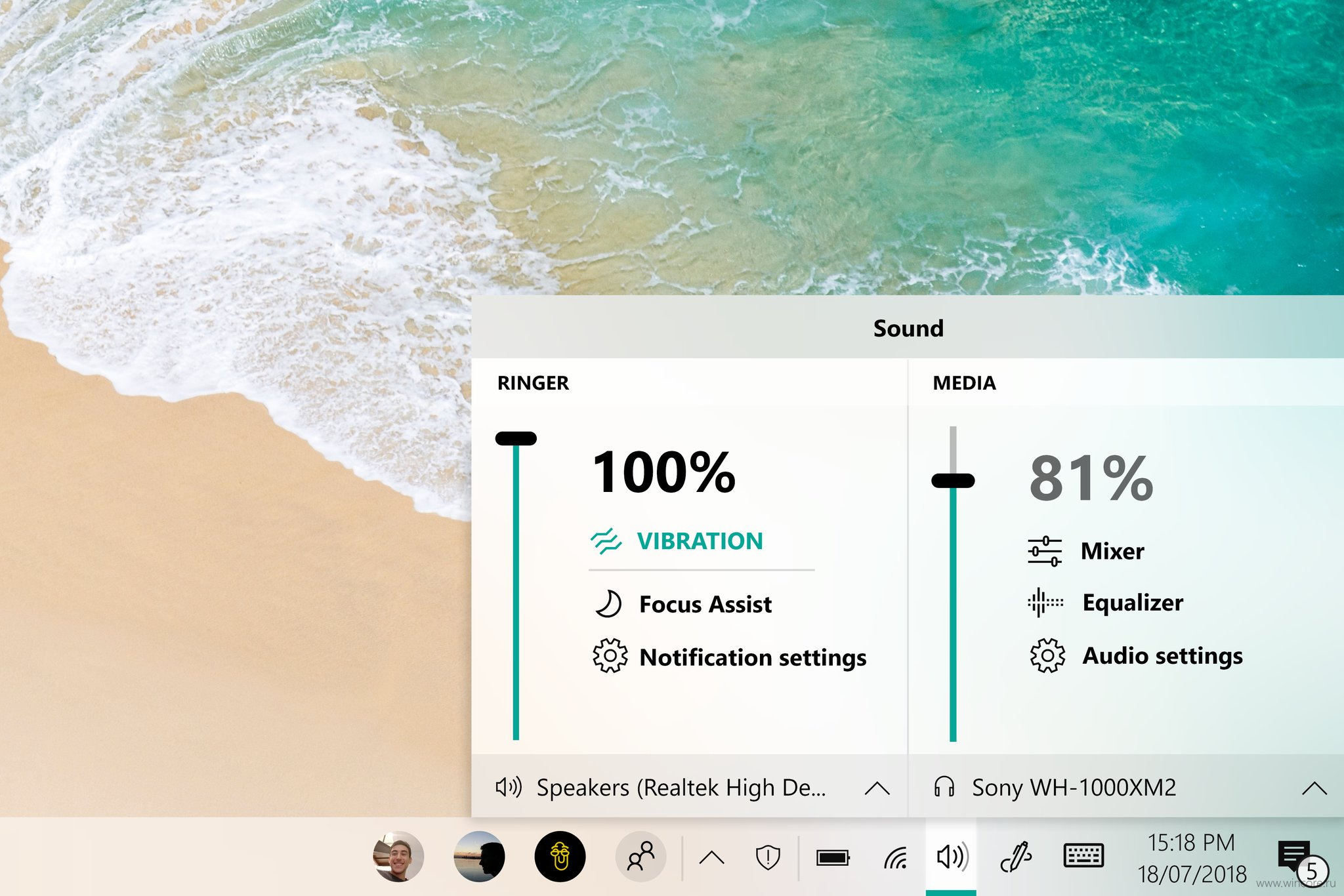The image size is (1344, 896).
Task: Click the battery tray icon
Action: click(833, 857)
